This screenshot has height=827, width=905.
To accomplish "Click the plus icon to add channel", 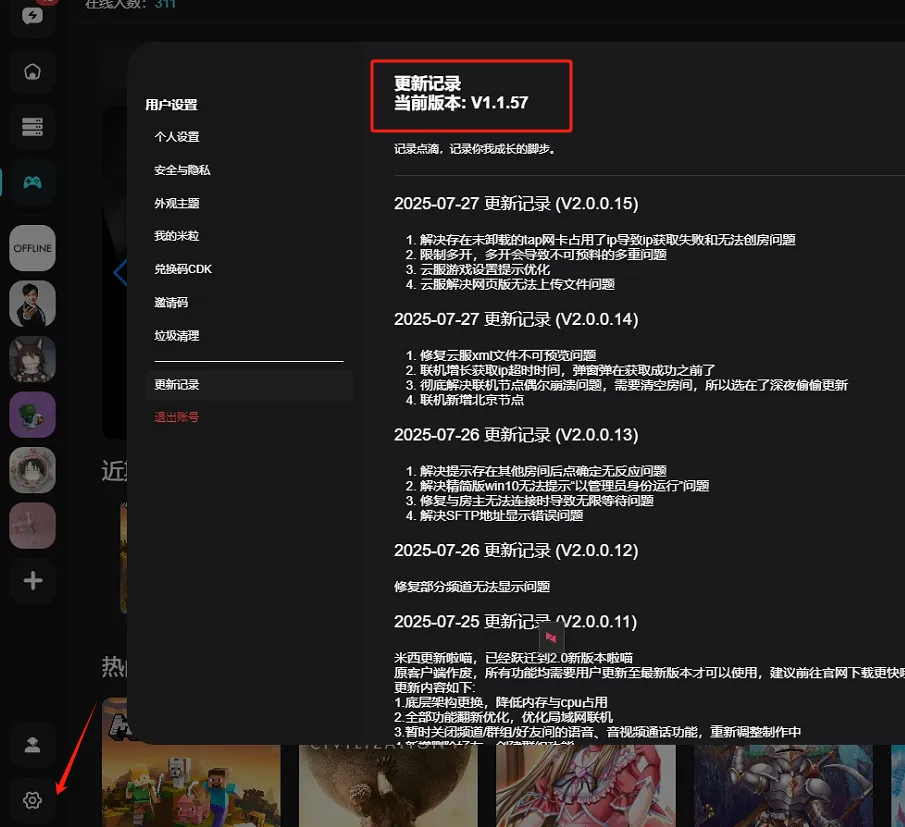I will point(33,581).
